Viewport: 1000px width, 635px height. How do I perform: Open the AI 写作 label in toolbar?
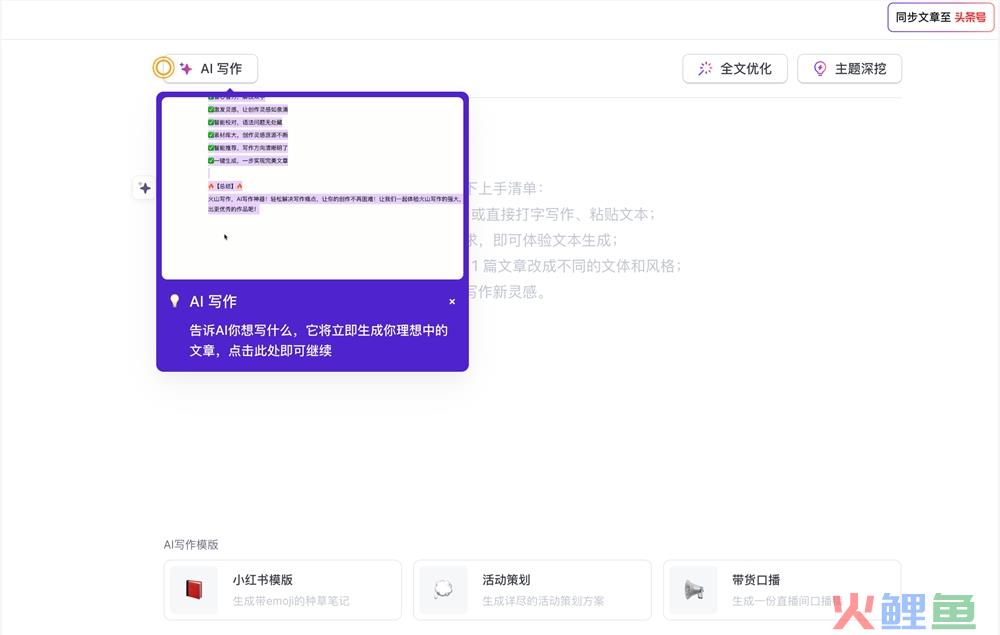pyautogui.click(x=221, y=69)
